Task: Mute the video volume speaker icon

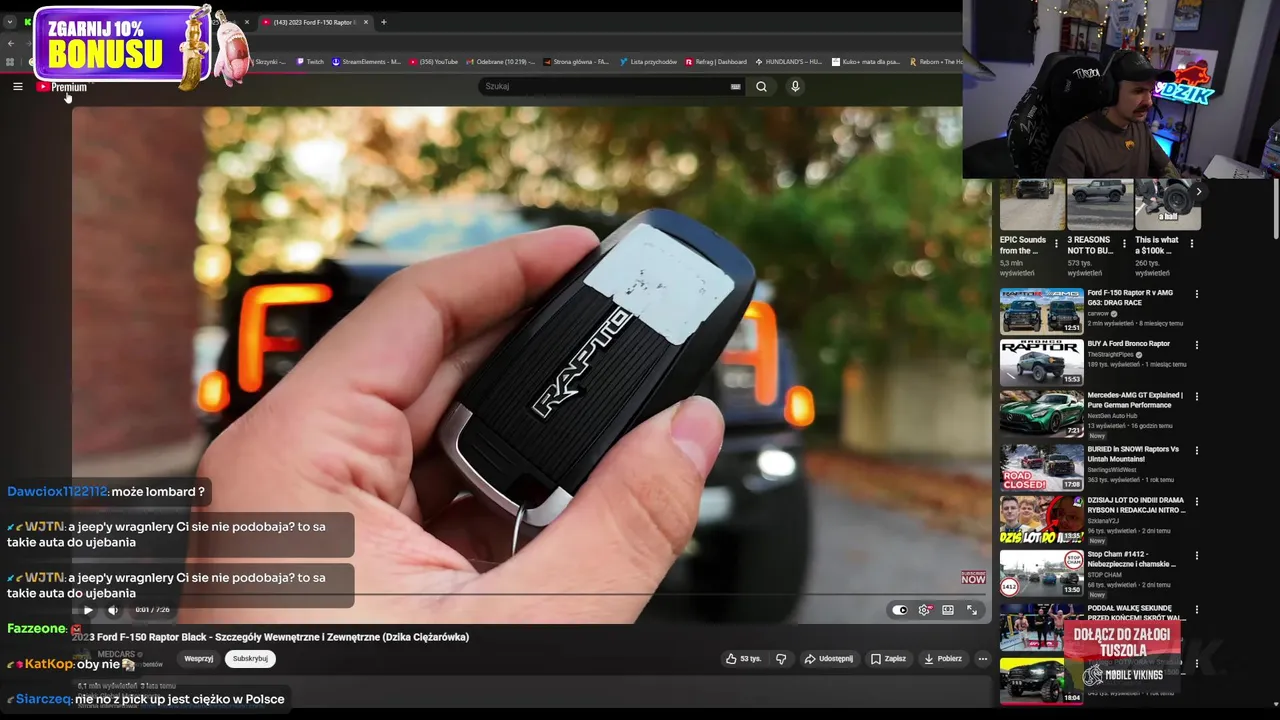Action: click(x=113, y=610)
